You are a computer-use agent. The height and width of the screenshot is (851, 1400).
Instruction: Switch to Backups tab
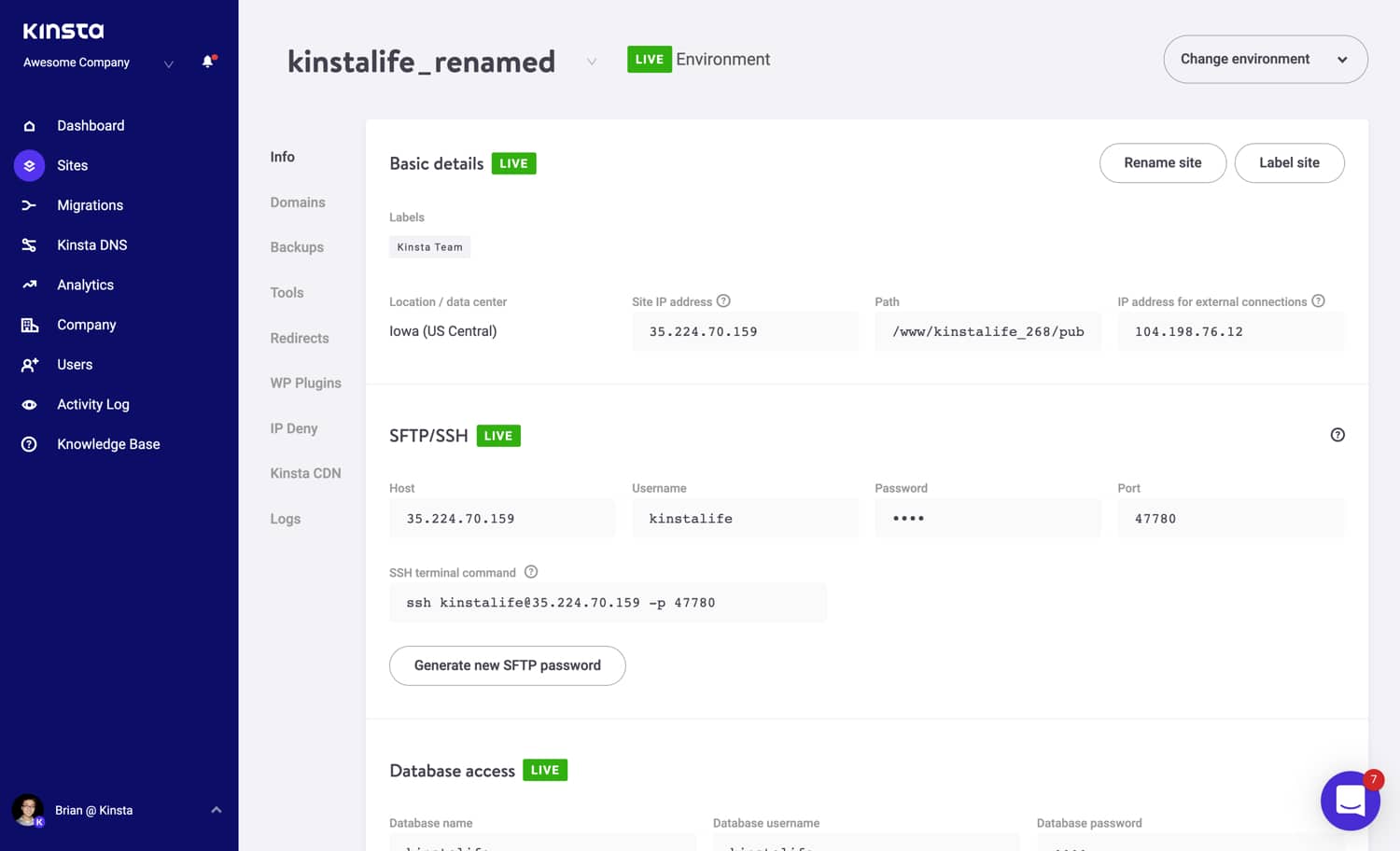[297, 247]
